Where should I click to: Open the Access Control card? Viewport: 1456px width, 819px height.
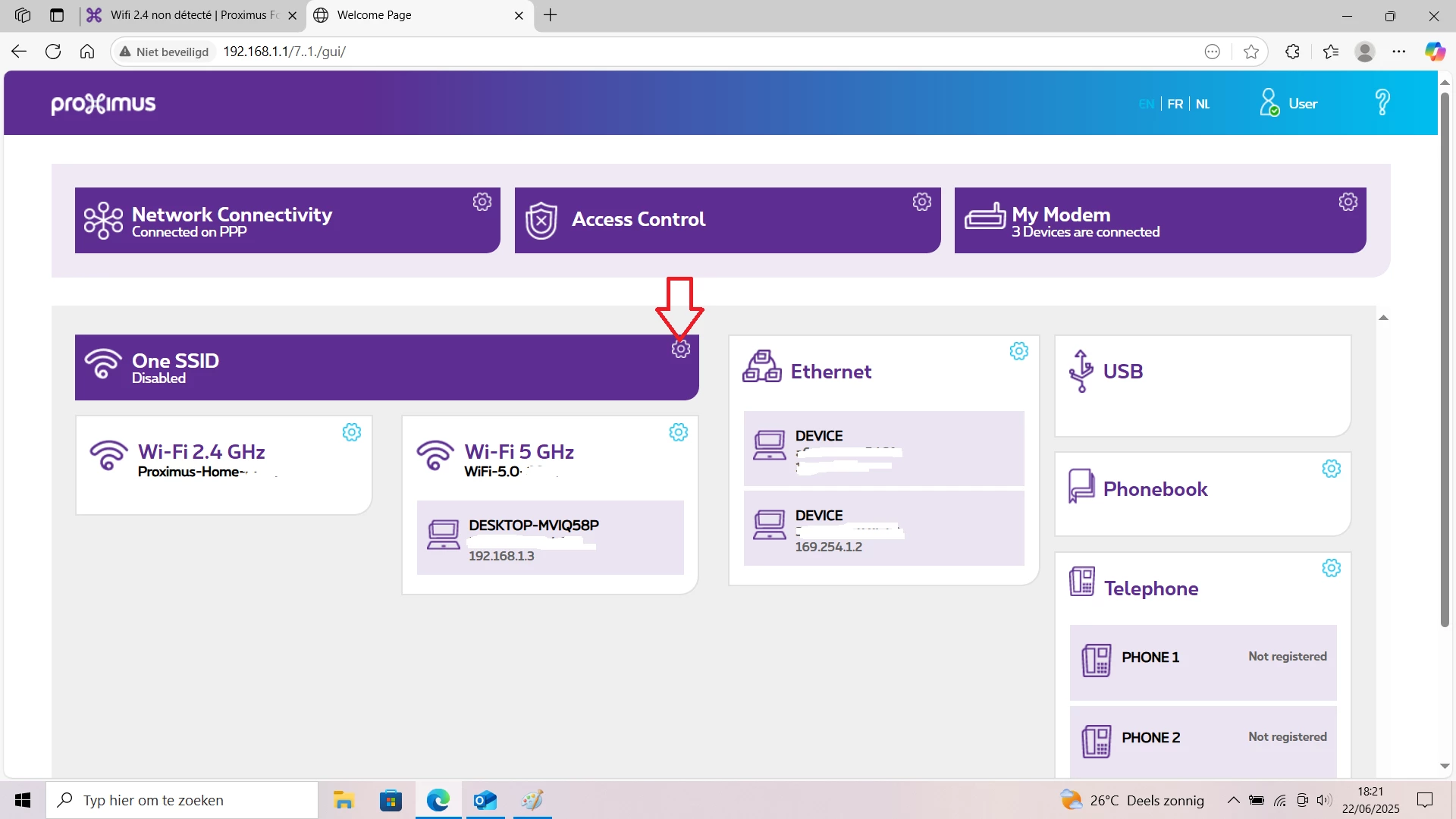pyautogui.click(x=727, y=221)
